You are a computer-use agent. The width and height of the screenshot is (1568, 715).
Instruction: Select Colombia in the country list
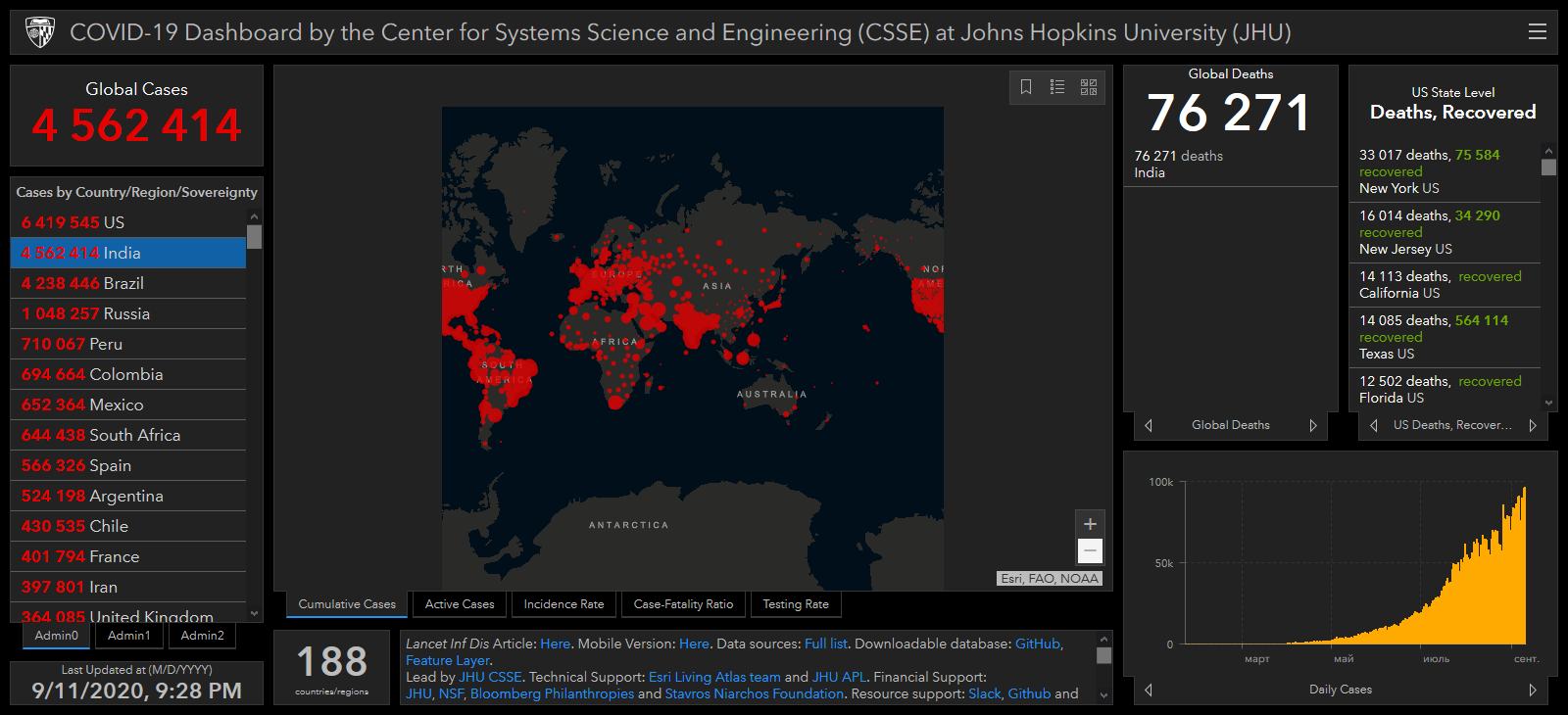pos(128,374)
